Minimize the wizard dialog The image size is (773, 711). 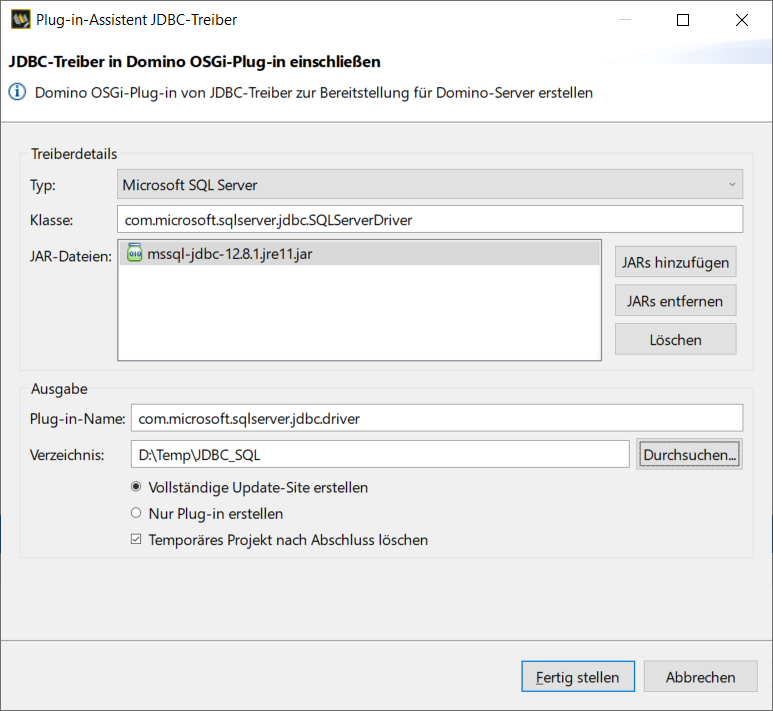[625, 20]
